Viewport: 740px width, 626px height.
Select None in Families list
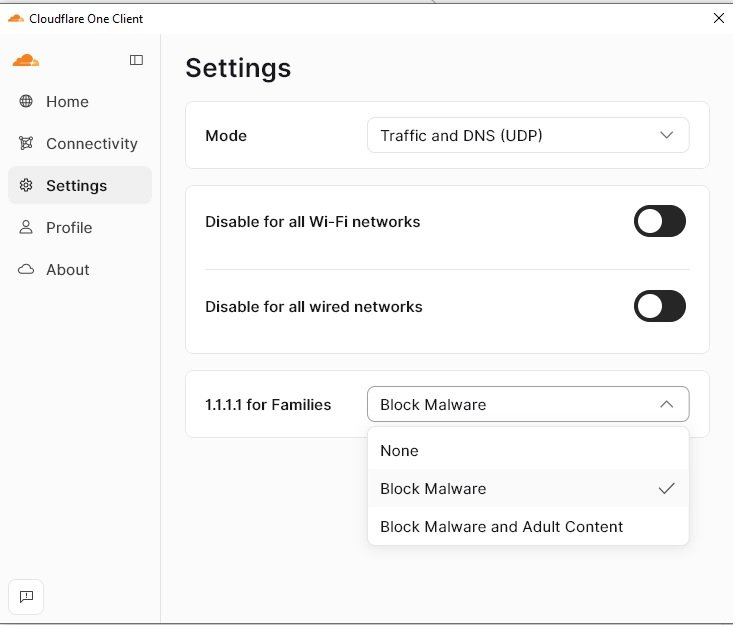tap(528, 450)
